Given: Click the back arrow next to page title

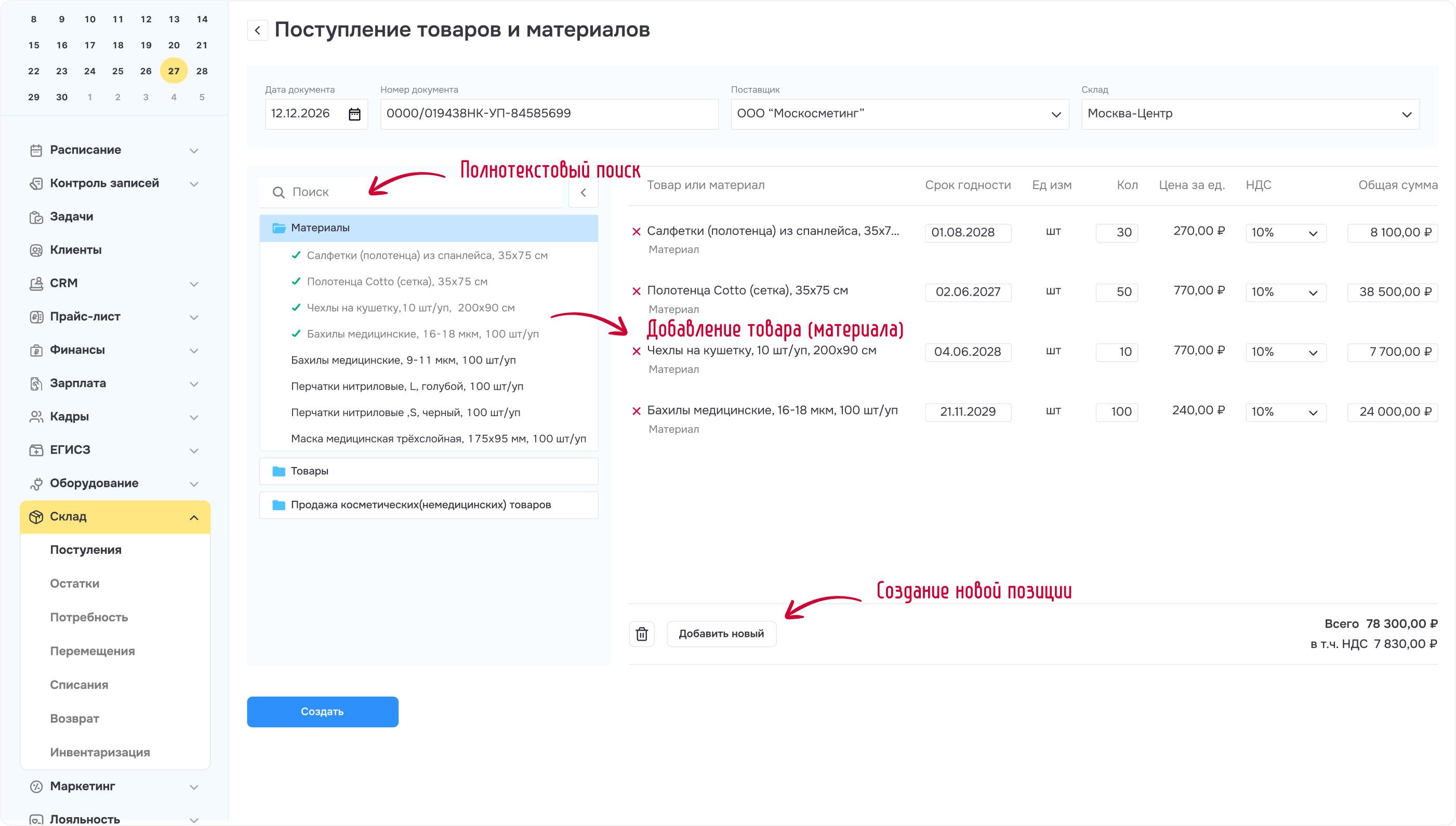Looking at the screenshot, I should [x=258, y=30].
